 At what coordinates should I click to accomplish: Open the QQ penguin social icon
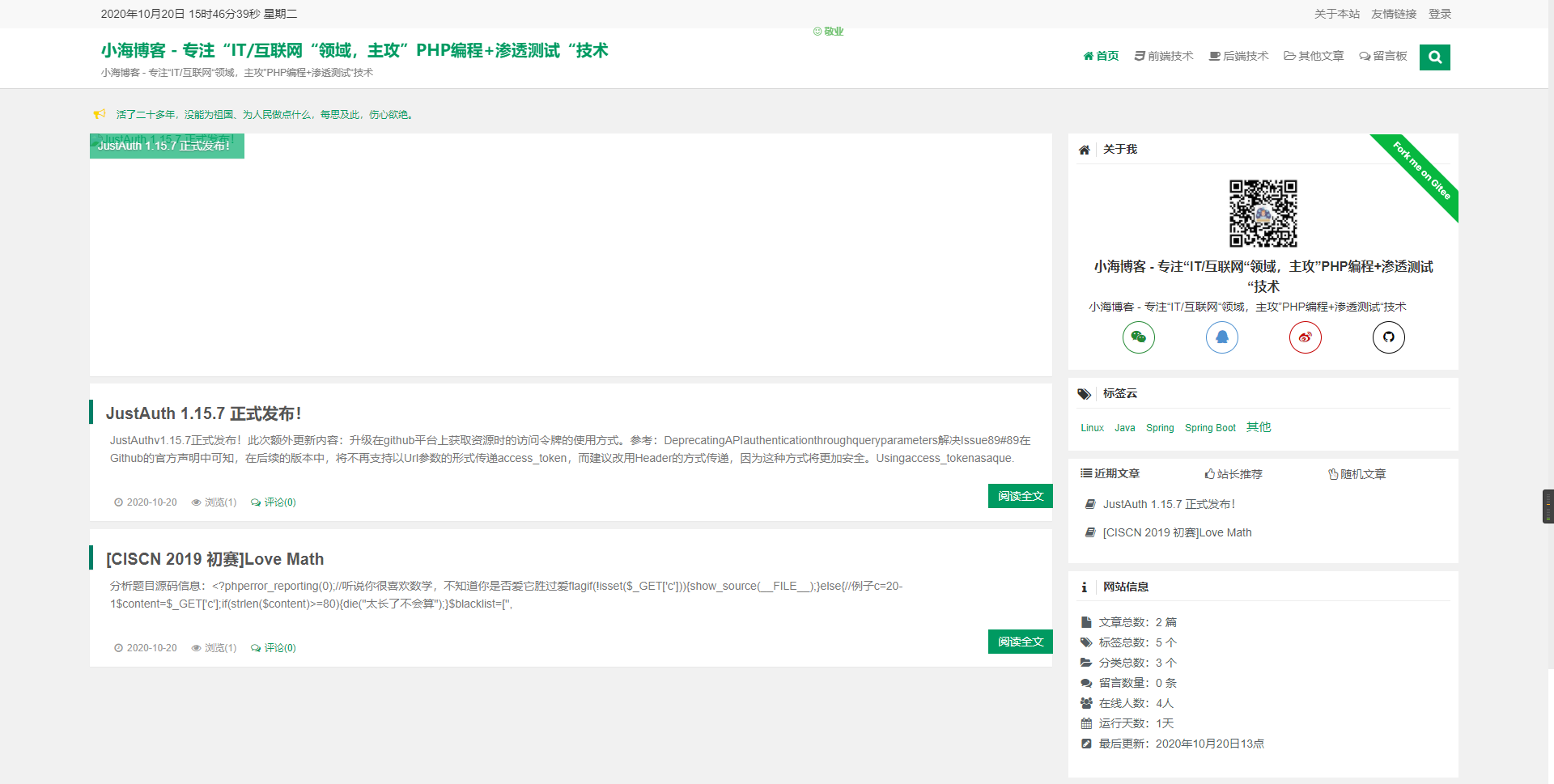point(1222,337)
